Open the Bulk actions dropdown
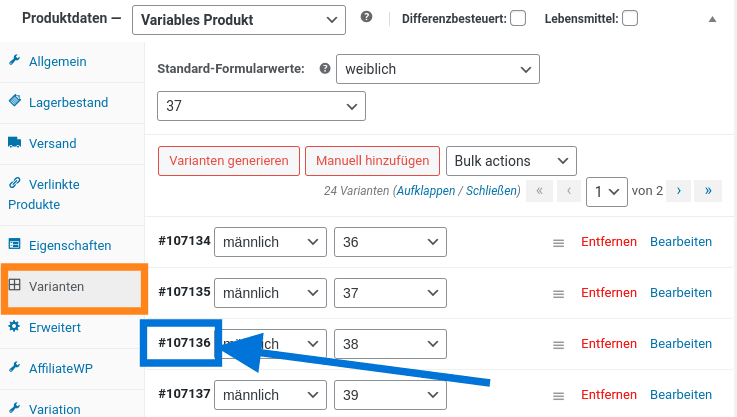The width and height of the screenshot is (737, 417). [x=511, y=160]
